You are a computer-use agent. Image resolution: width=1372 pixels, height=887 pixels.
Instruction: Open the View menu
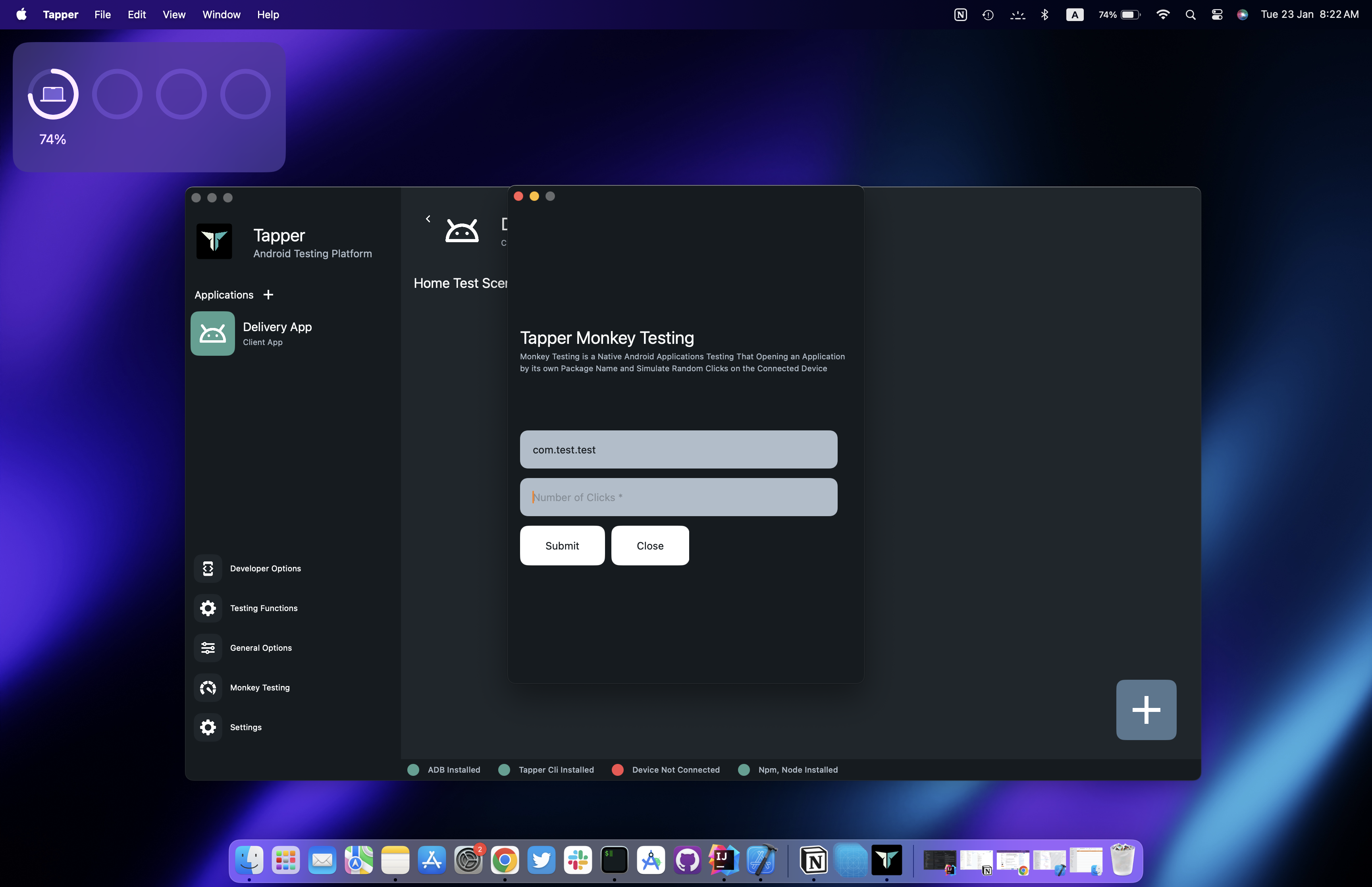[x=174, y=14]
